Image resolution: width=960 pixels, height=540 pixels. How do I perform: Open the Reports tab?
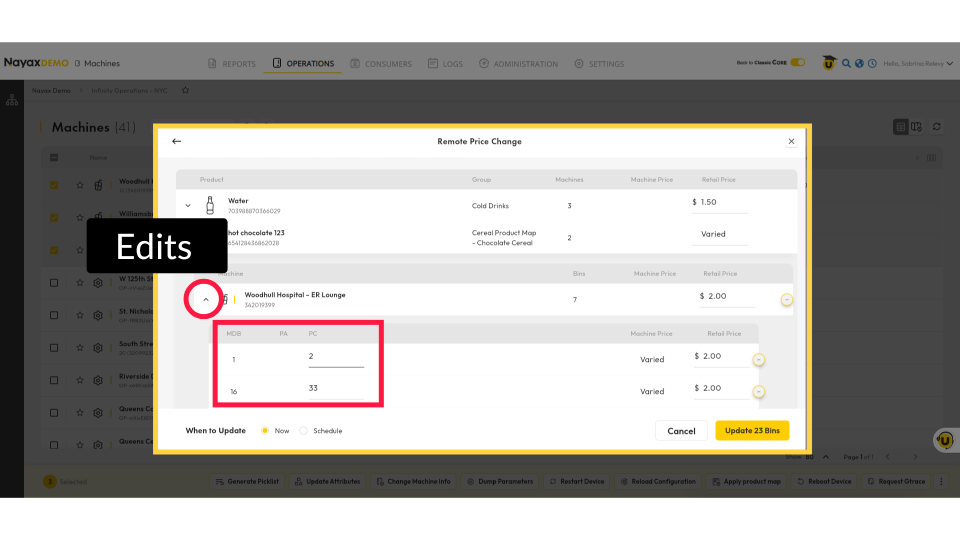(232, 64)
